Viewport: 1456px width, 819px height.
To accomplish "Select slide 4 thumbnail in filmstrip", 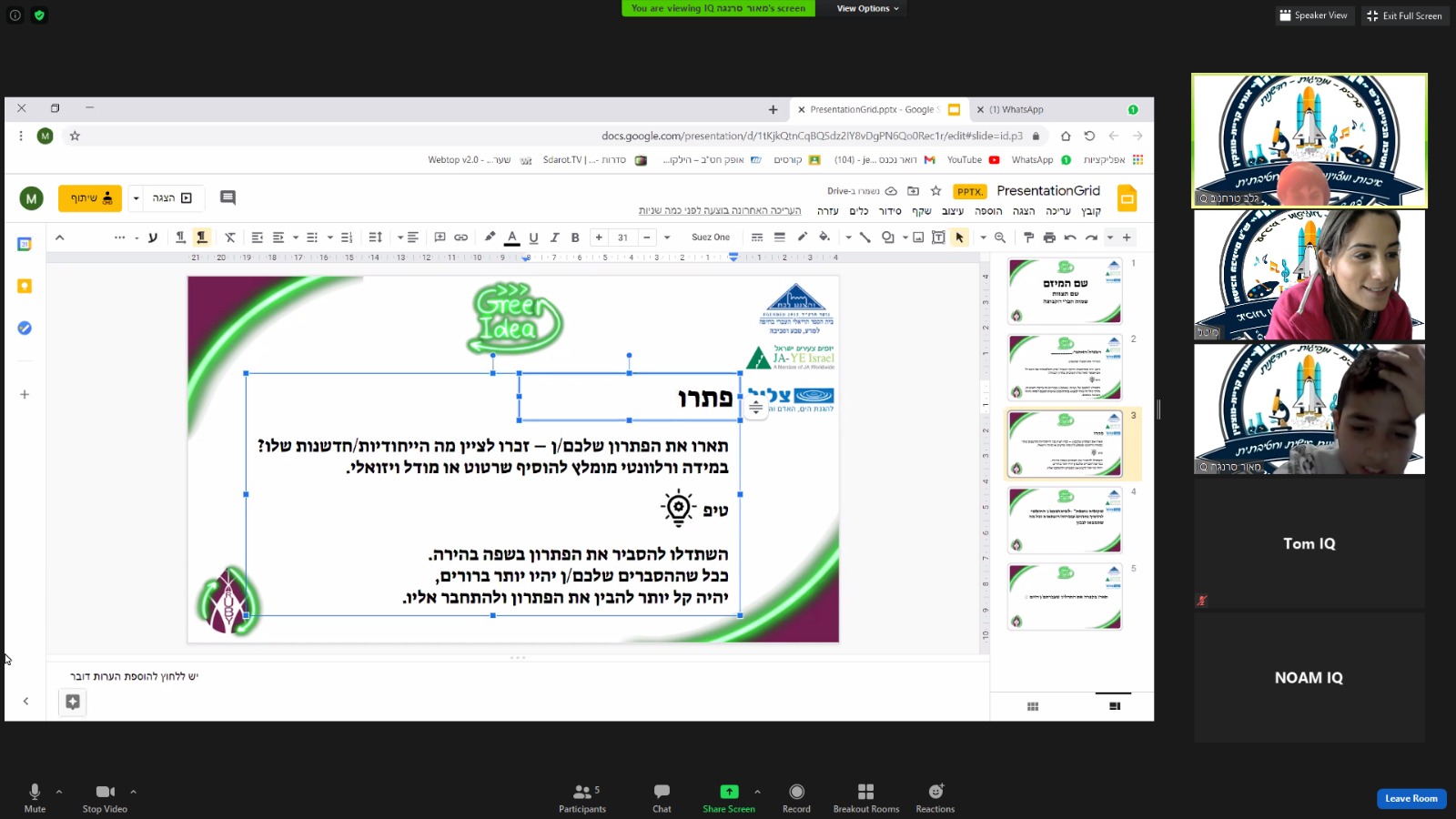I will coord(1065,521).
